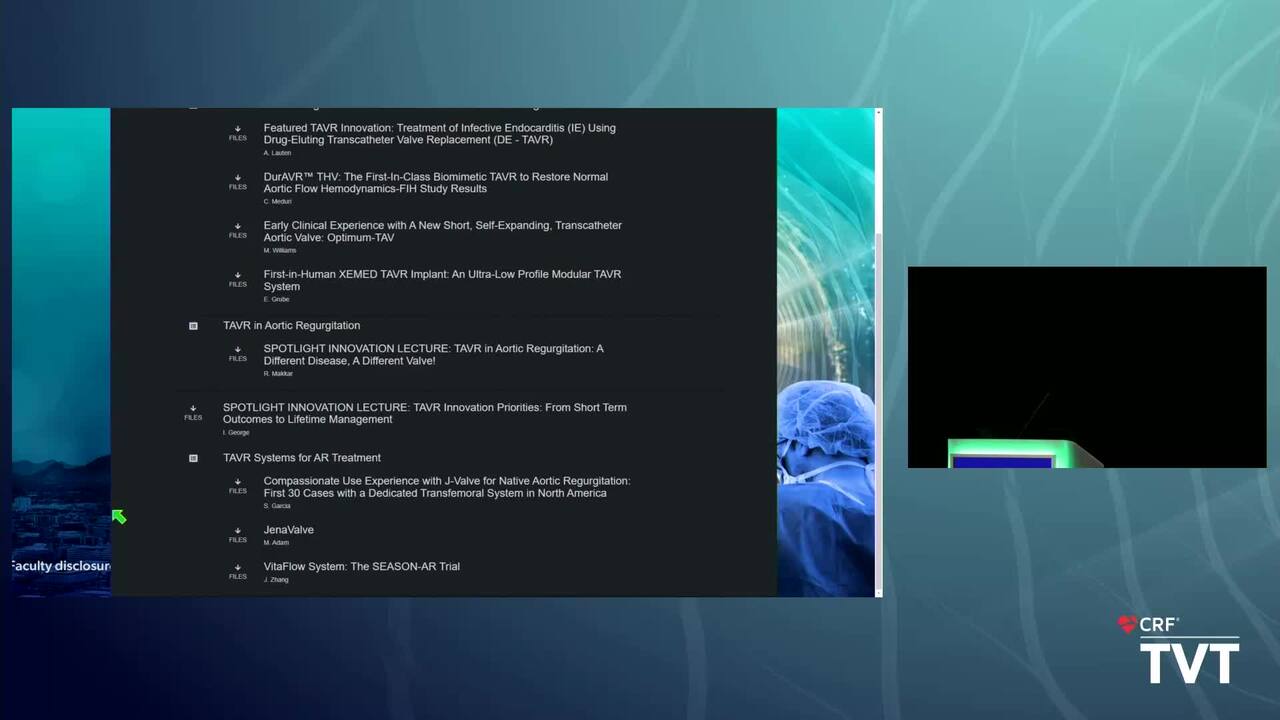1280x720 pixels.
Task: Collapse the TAVR in Aortic Regurgitation section
Action: click(x=193, y=326)
